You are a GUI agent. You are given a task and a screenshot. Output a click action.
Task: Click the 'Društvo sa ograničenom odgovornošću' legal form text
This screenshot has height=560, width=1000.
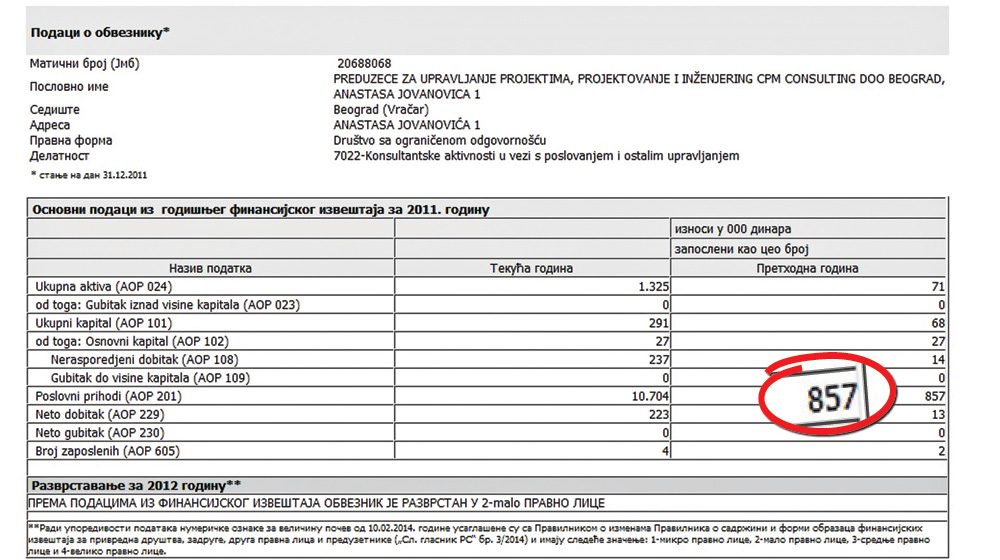tap(439, 141)
